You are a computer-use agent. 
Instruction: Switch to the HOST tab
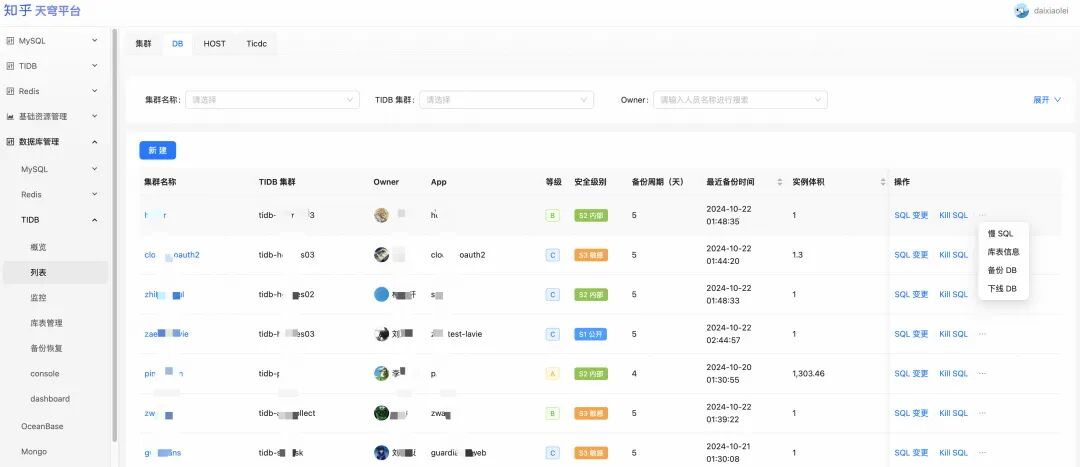coord(214,43)
